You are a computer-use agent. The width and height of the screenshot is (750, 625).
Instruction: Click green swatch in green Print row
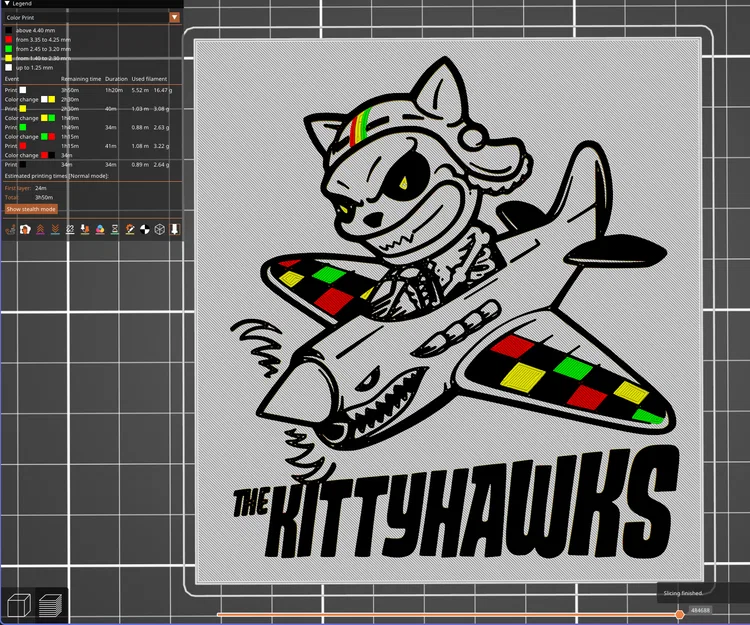coord(23,127)
